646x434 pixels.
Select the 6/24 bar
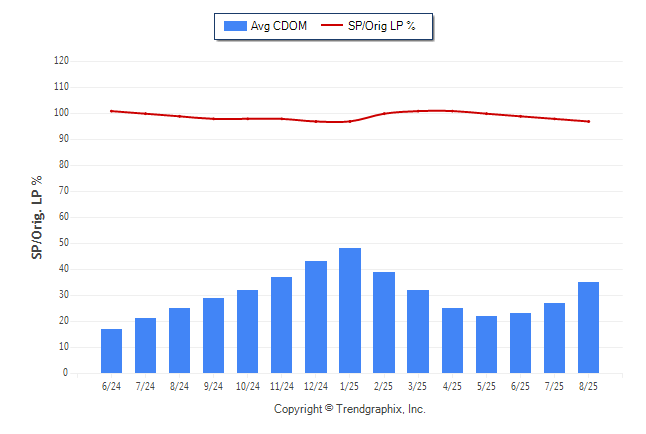point(111,351)
